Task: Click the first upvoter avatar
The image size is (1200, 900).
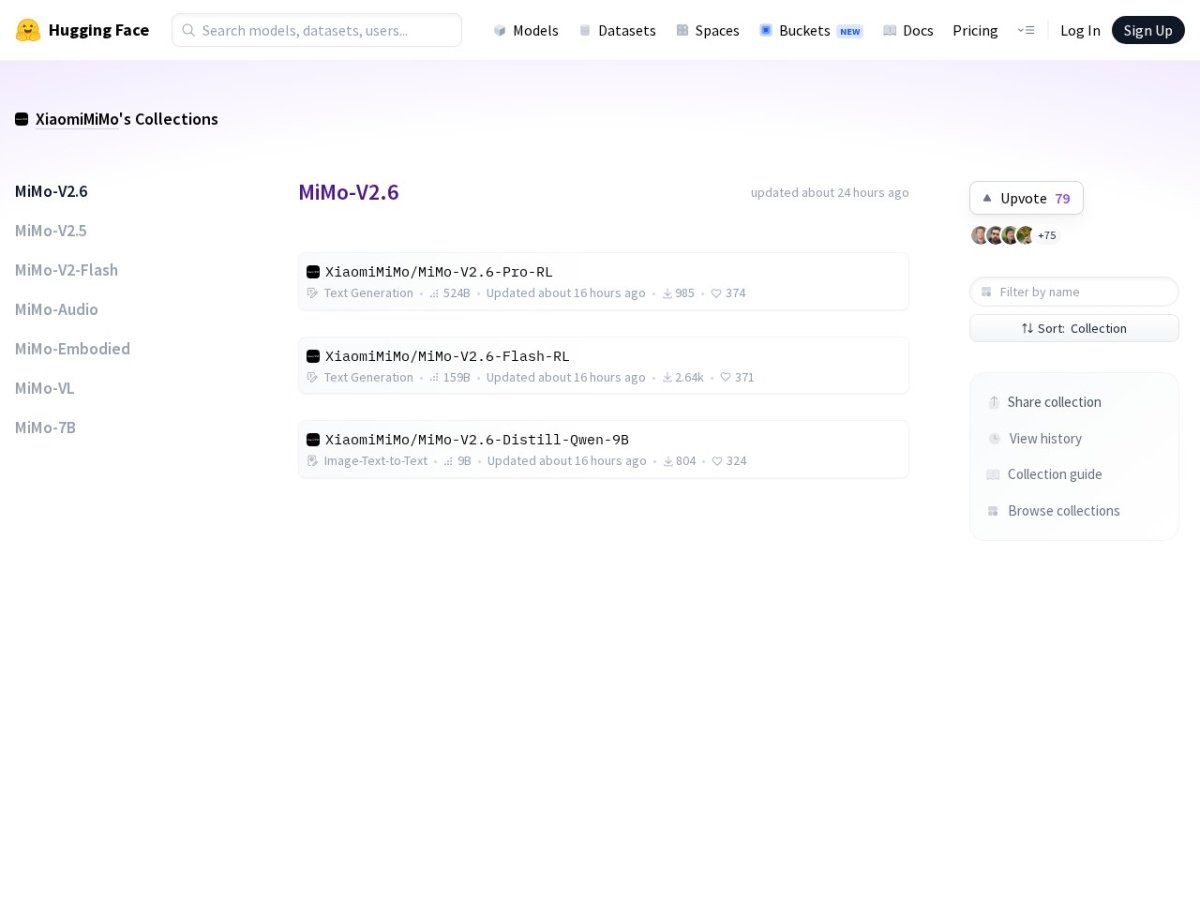Action: coord(980,235)
